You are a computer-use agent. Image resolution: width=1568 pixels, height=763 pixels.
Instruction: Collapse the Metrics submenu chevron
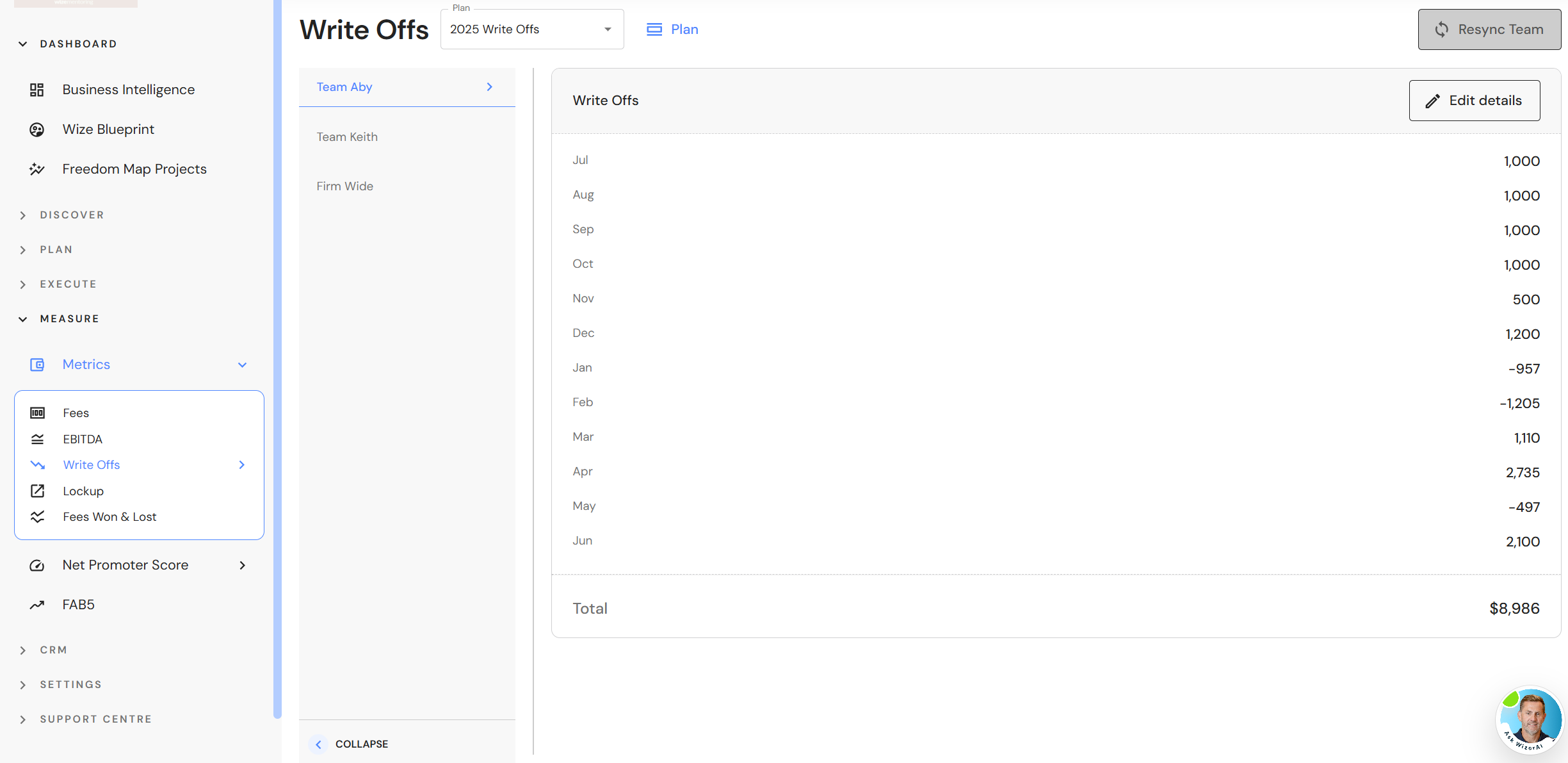point(242,365)
